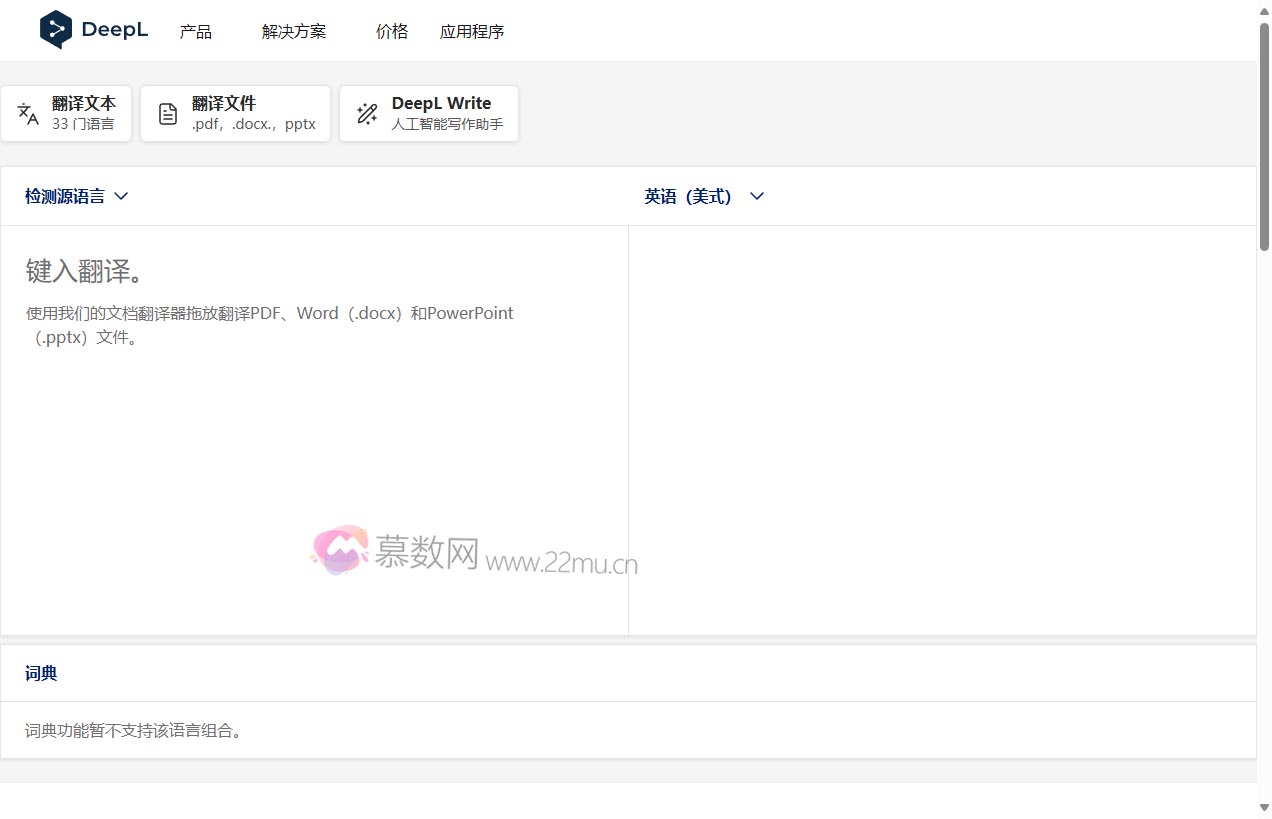Screen dimensions: 1272x819
Task: Click the 词典 dictionary heading
Action: click(x=41, y=673)
